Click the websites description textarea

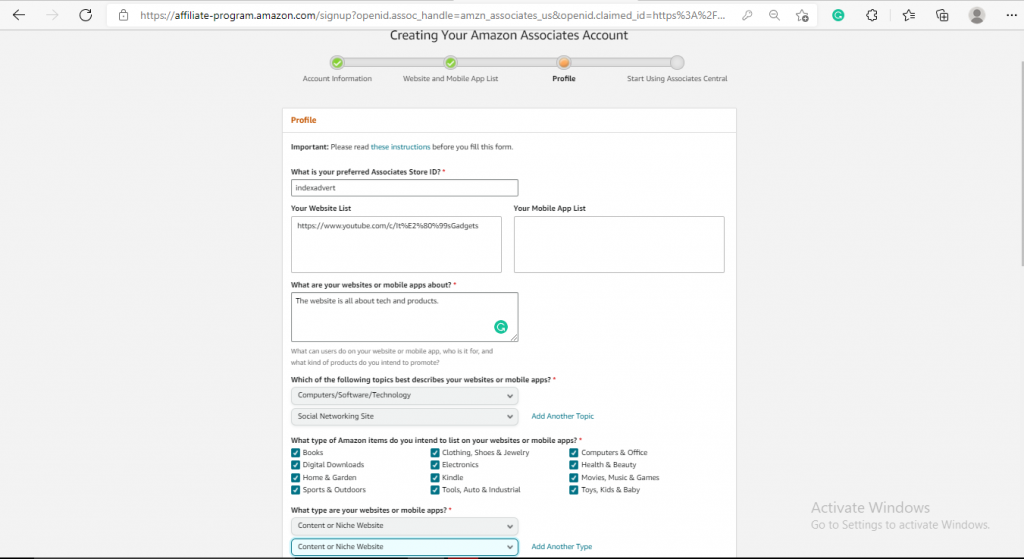[x=404, y=317]
